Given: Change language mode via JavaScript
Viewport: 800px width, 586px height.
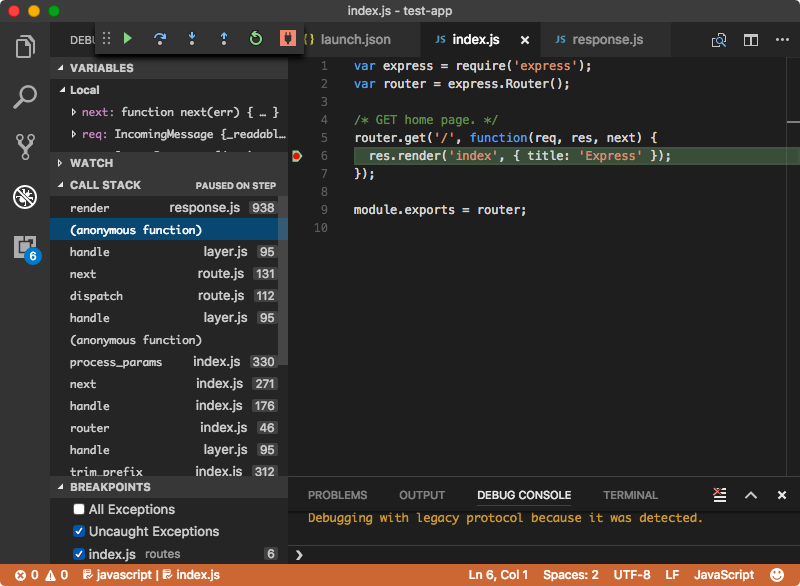Looking at the screenshot, I should tap(723, 575).
